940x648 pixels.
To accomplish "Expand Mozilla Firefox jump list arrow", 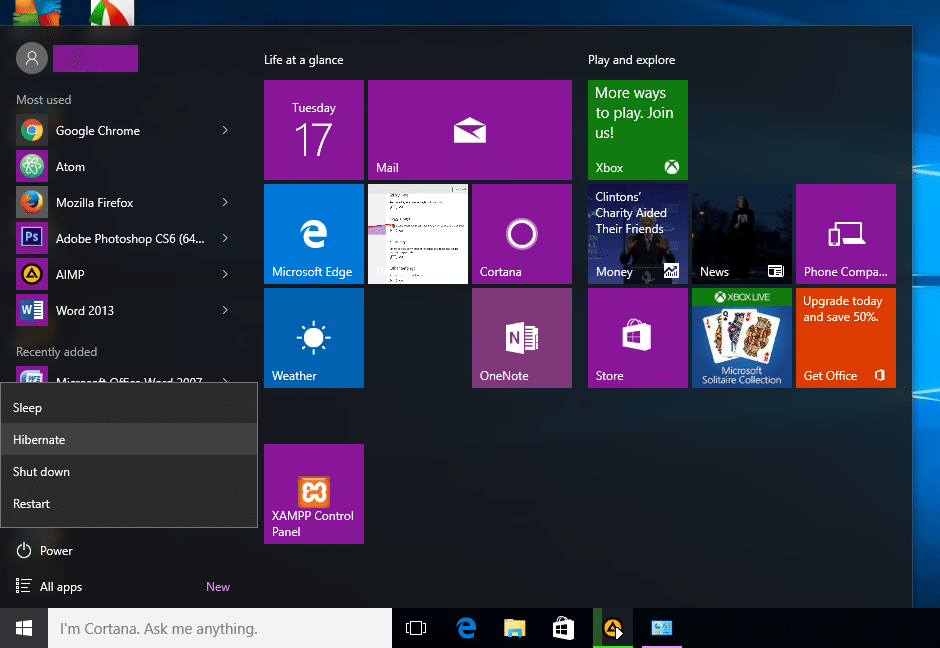I will (225, 202).
